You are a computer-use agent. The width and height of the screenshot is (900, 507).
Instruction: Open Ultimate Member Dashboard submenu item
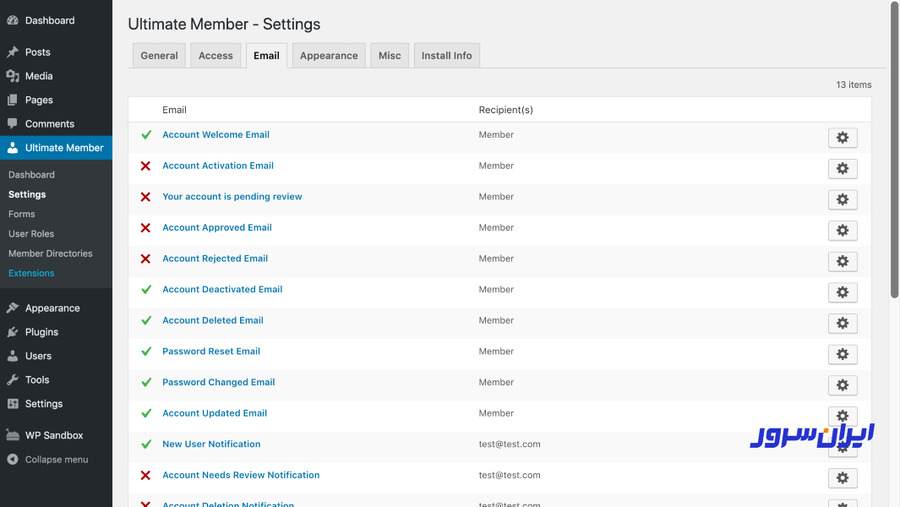click(32, 175)
